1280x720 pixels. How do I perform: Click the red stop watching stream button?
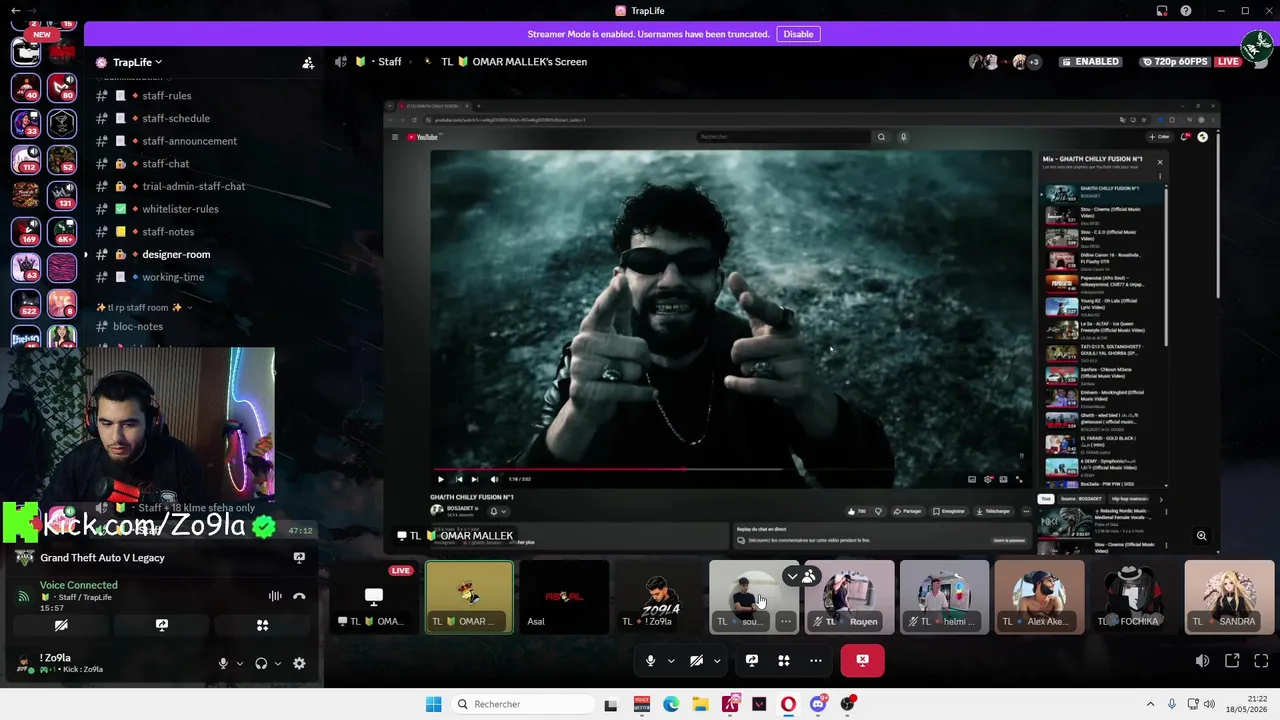[862, 660]
